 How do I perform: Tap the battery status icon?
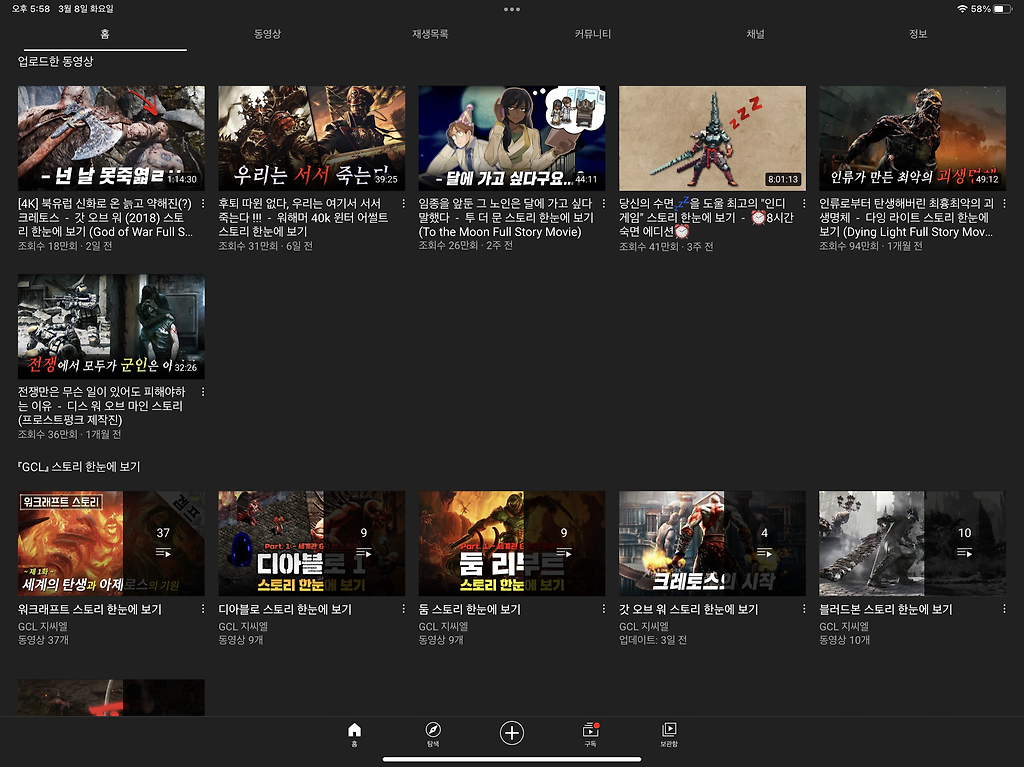coord(1002,9)
